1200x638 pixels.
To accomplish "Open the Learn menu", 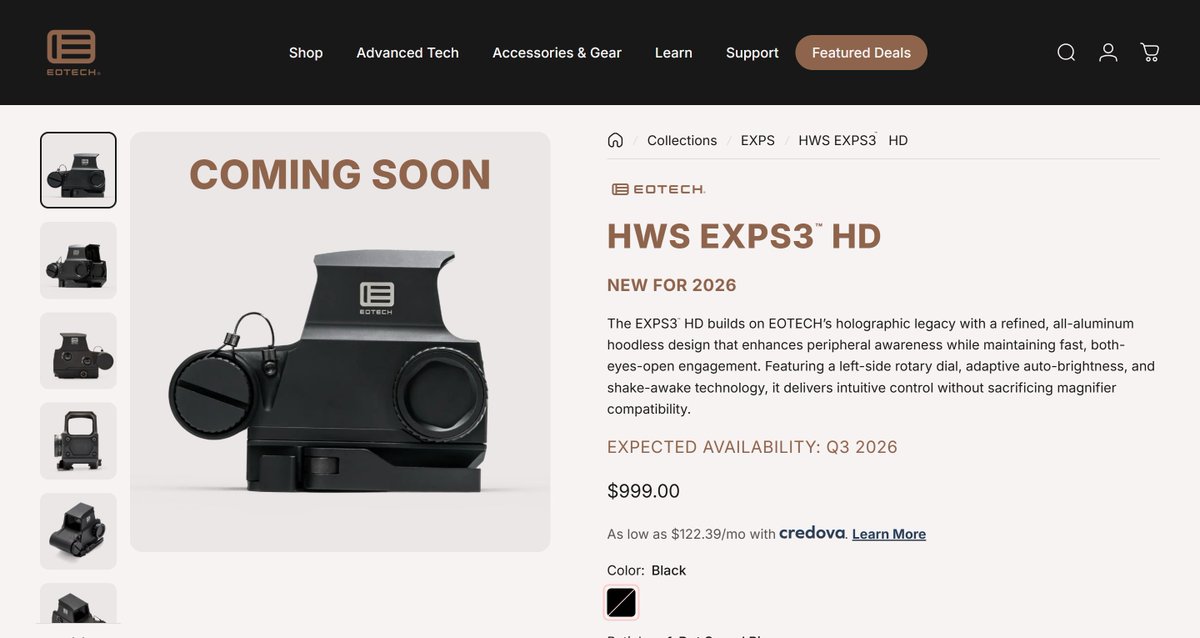I will (x=674, y=53).
